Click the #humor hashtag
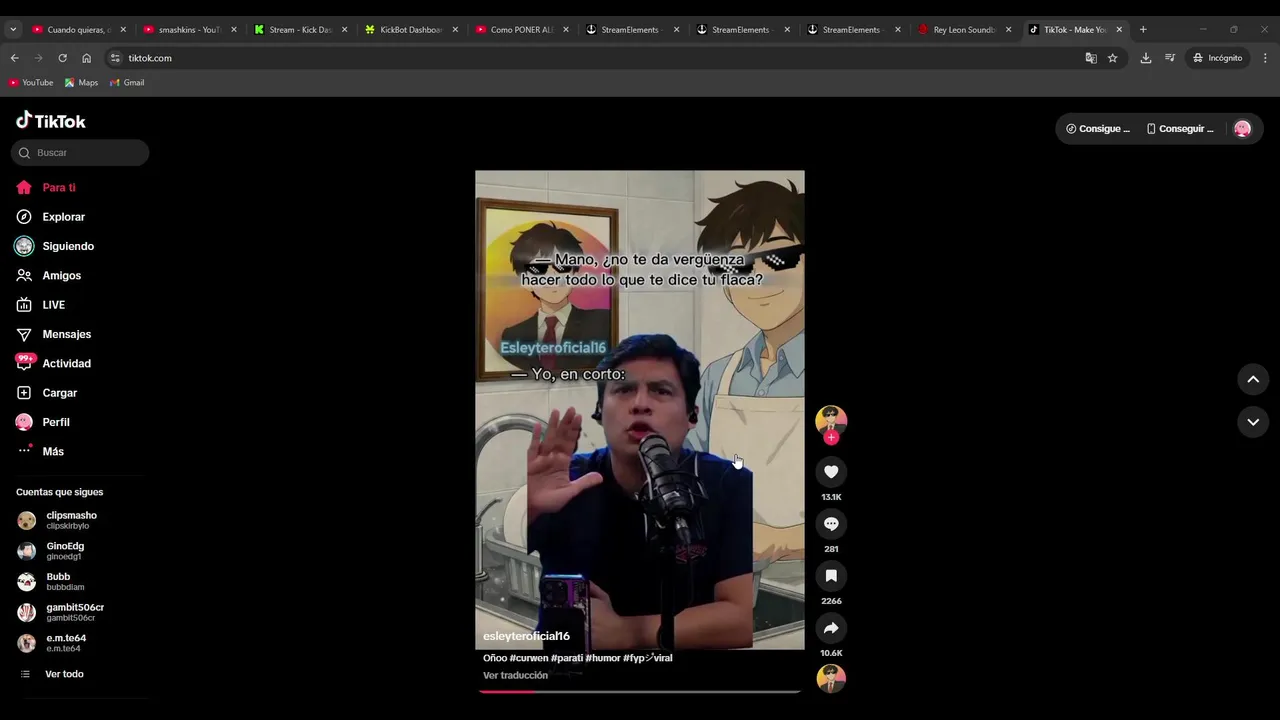The height and width of the screenshot is (720, 1280). coord(603,658)
